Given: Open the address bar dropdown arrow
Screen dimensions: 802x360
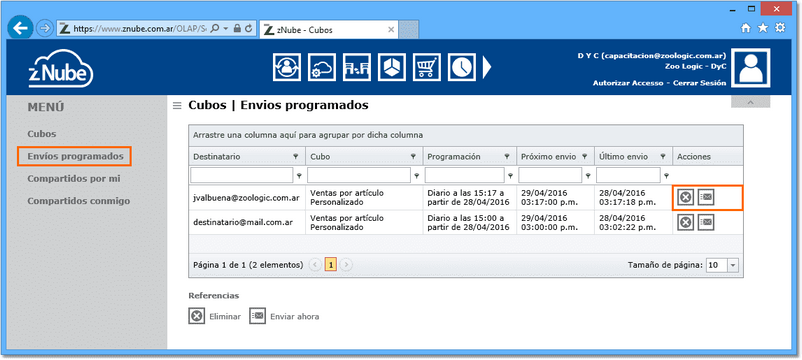Looking at the screenshot, I should [x=226, y=29].
